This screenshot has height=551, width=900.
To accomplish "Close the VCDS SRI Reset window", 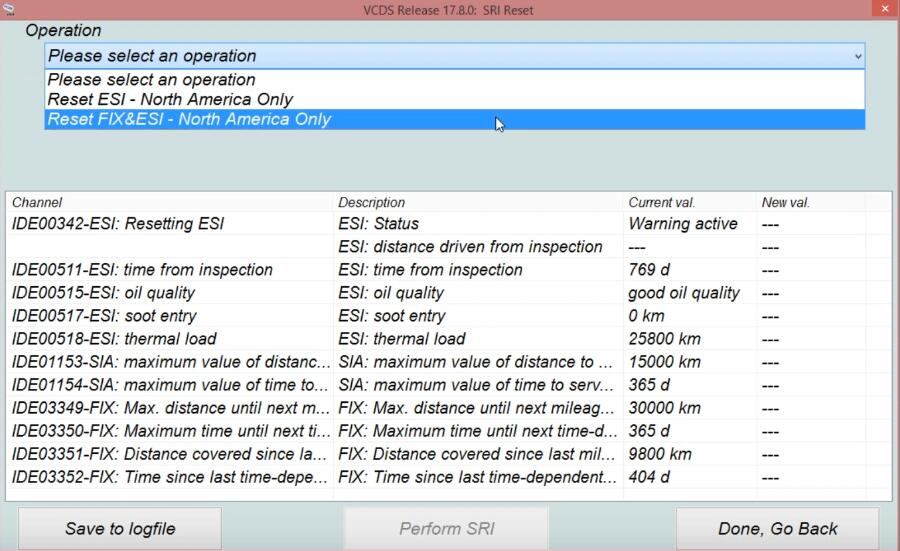I will point(885,10).
